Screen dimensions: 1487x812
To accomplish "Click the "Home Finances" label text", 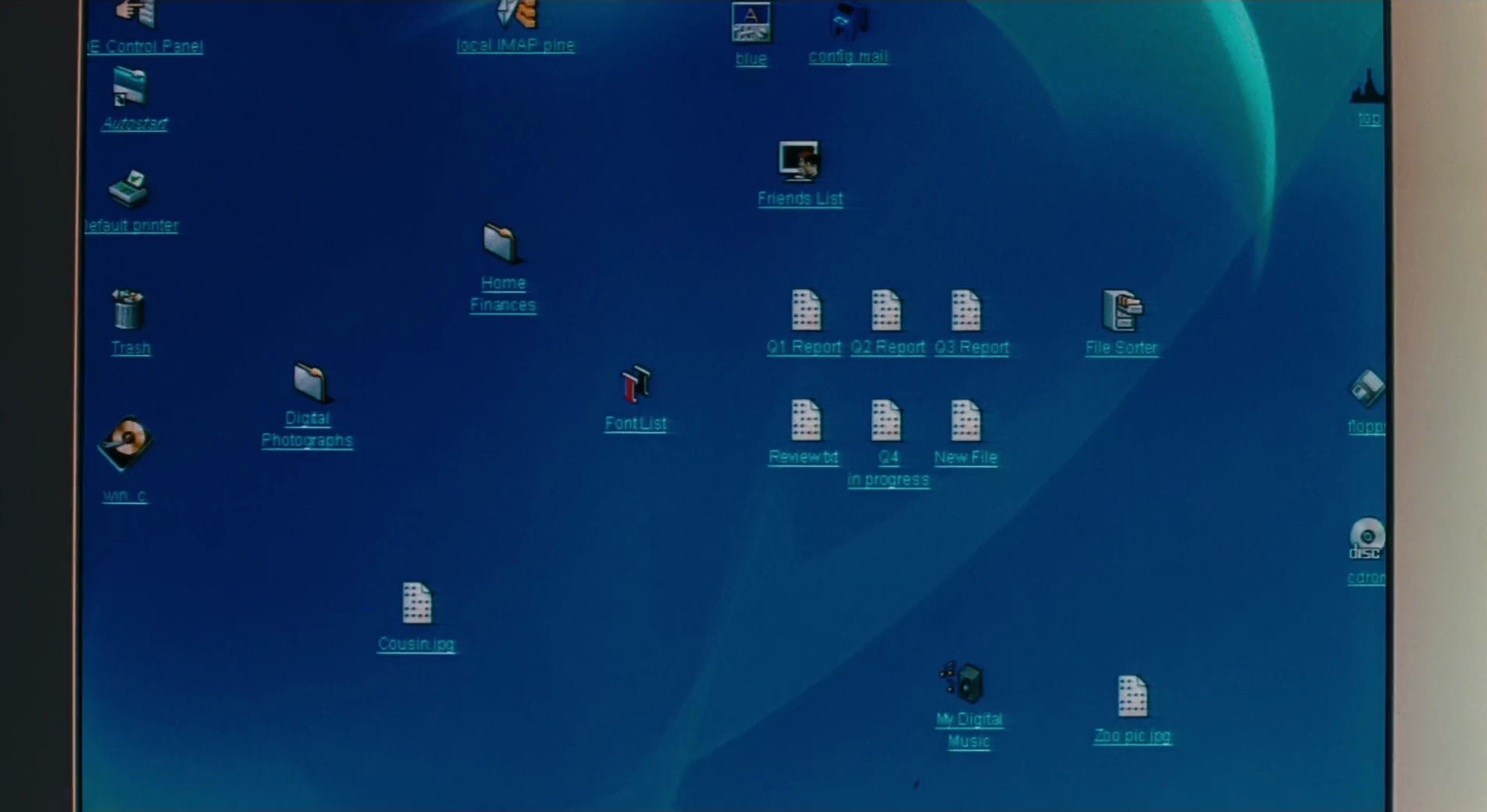I will pyautogui.click(x=503, y=294).
